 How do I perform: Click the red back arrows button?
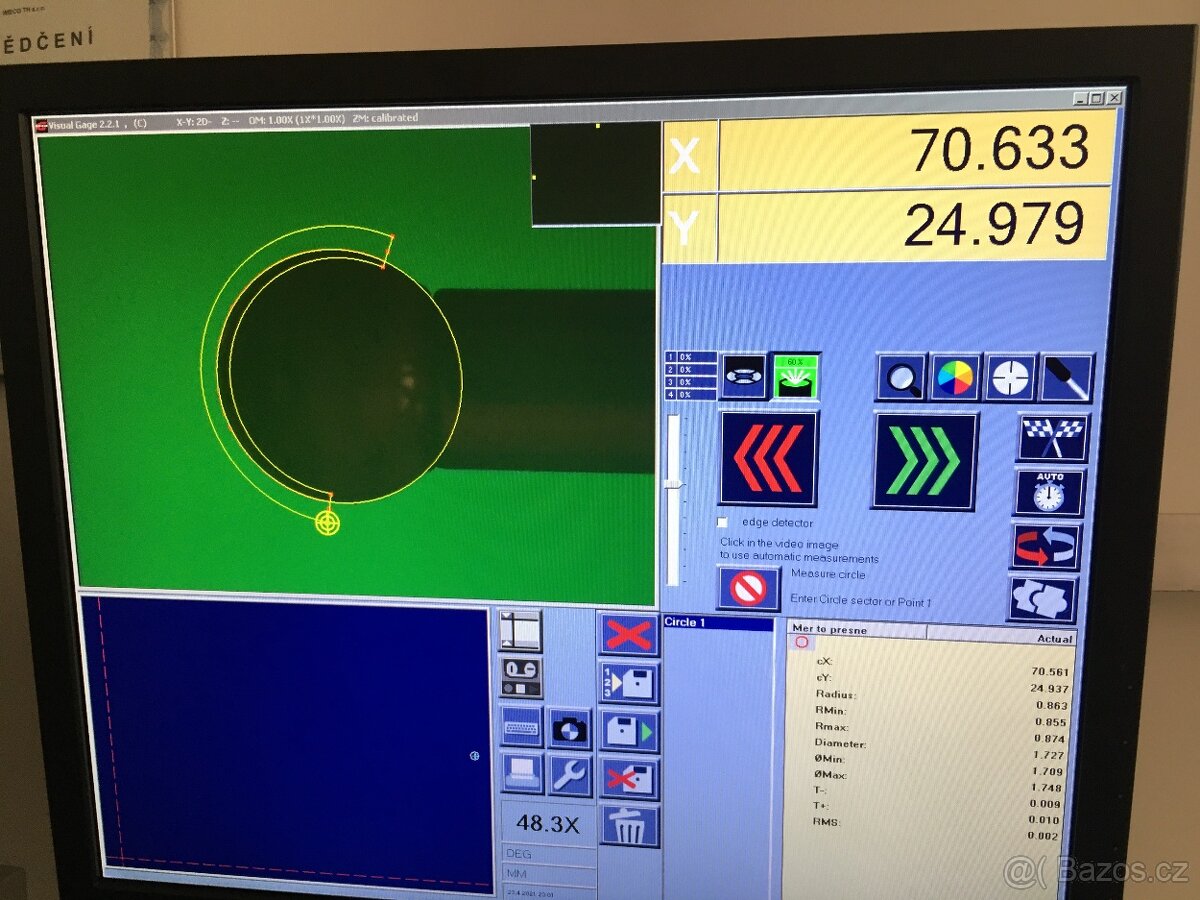[768, 458]
